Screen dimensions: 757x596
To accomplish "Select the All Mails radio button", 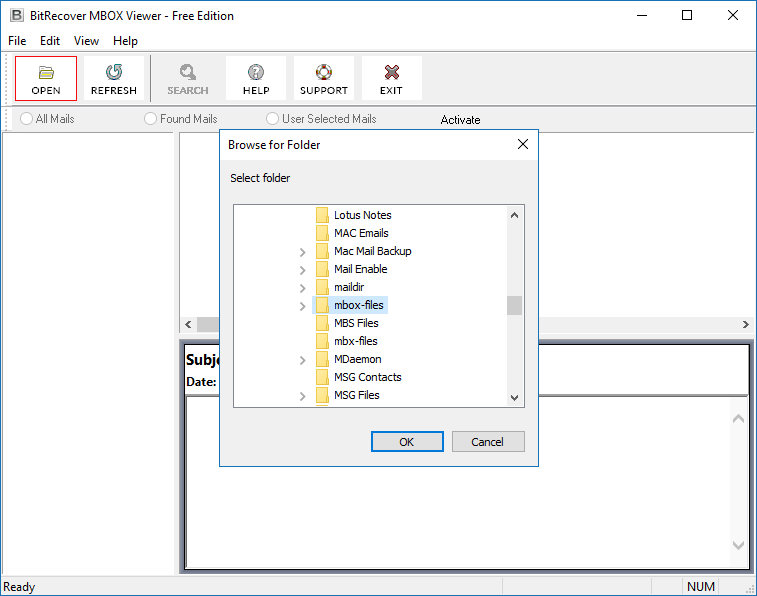I will point(26,119).
